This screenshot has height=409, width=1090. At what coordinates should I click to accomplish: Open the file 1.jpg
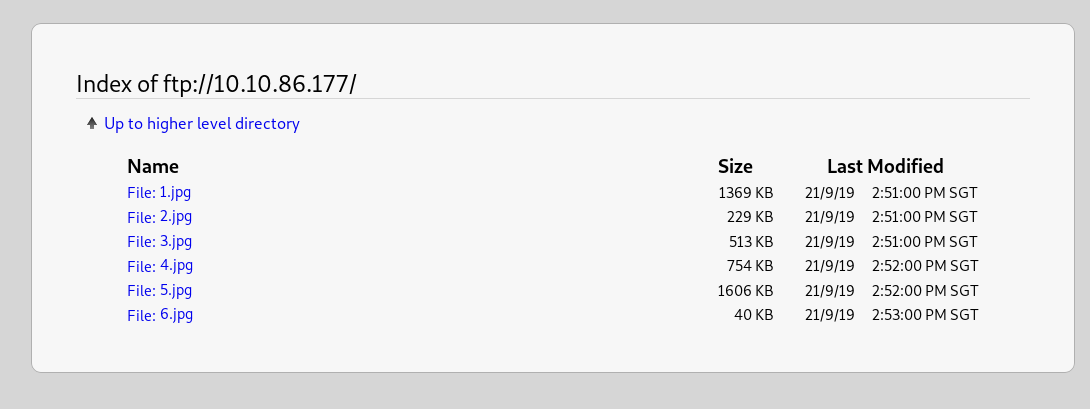point(160,191)
